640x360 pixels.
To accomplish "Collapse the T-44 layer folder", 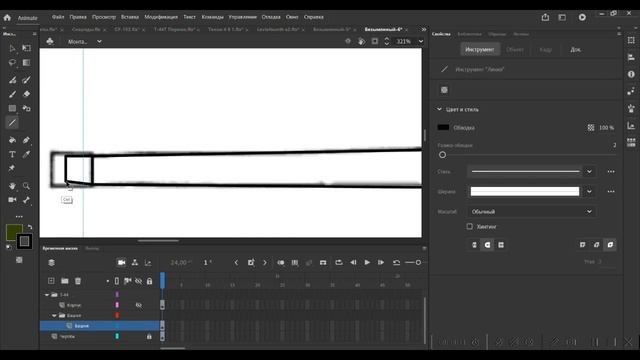I will pyautogui.click(x=47, y=295).
